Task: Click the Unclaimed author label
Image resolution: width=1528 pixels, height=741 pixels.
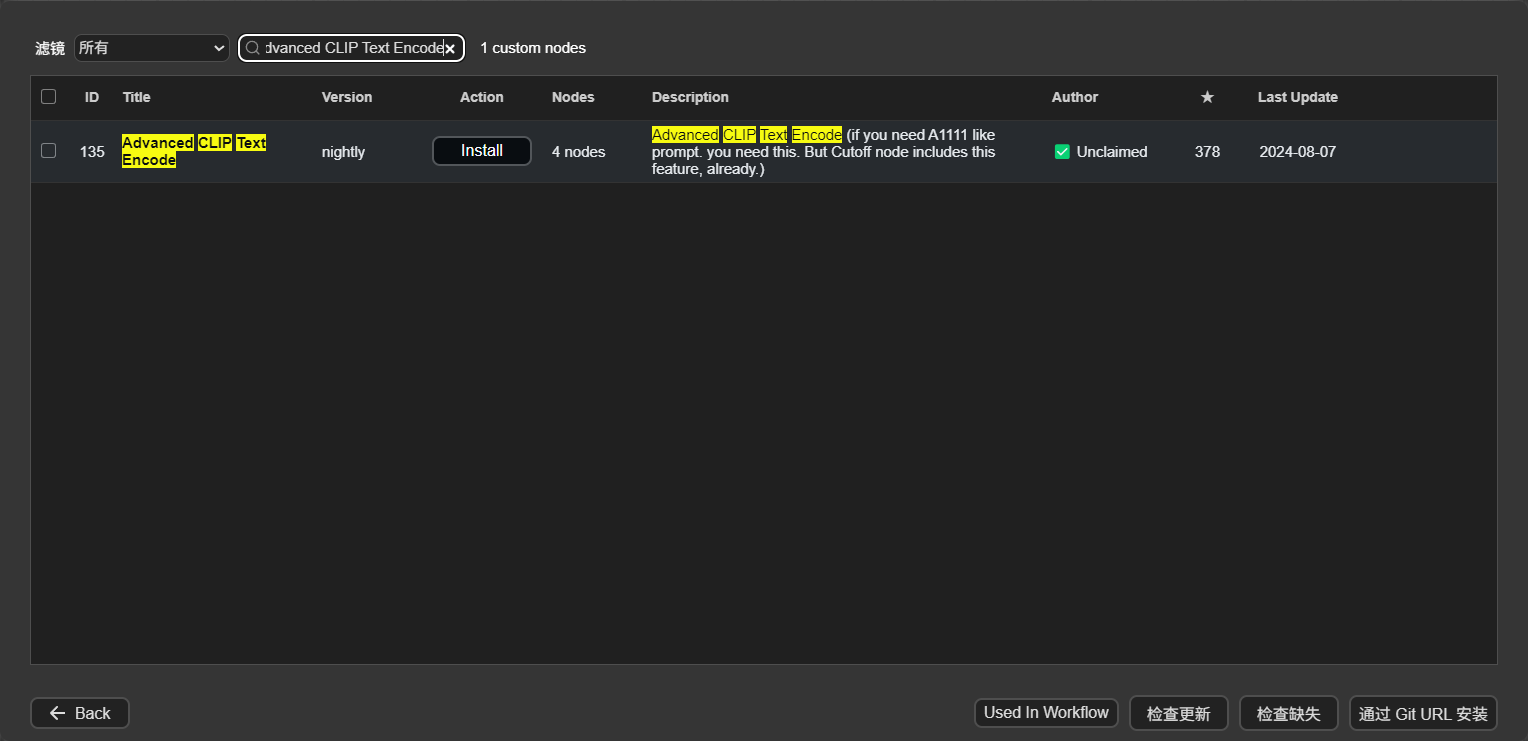Action: (1112, 152)
